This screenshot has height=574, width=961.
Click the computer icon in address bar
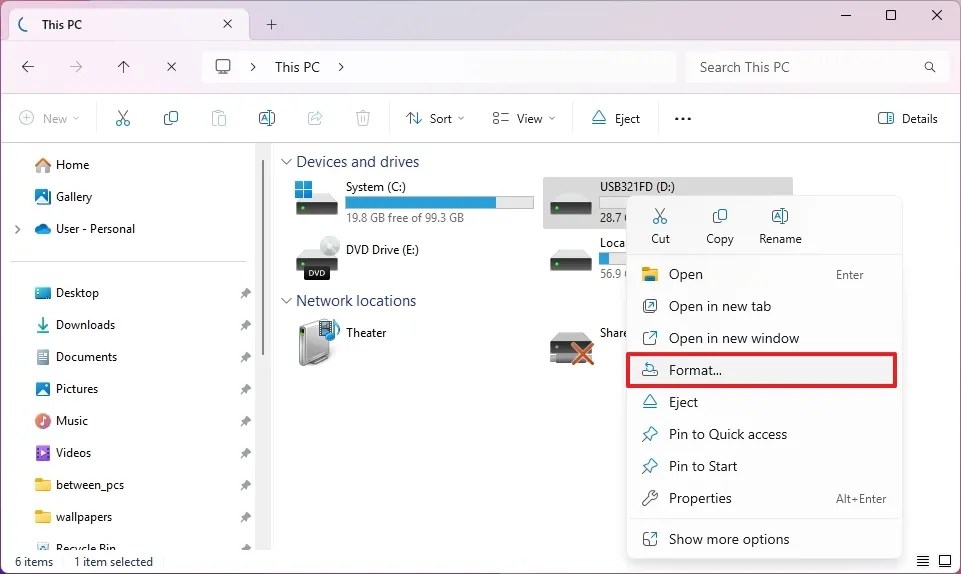[x=223, y=67]
